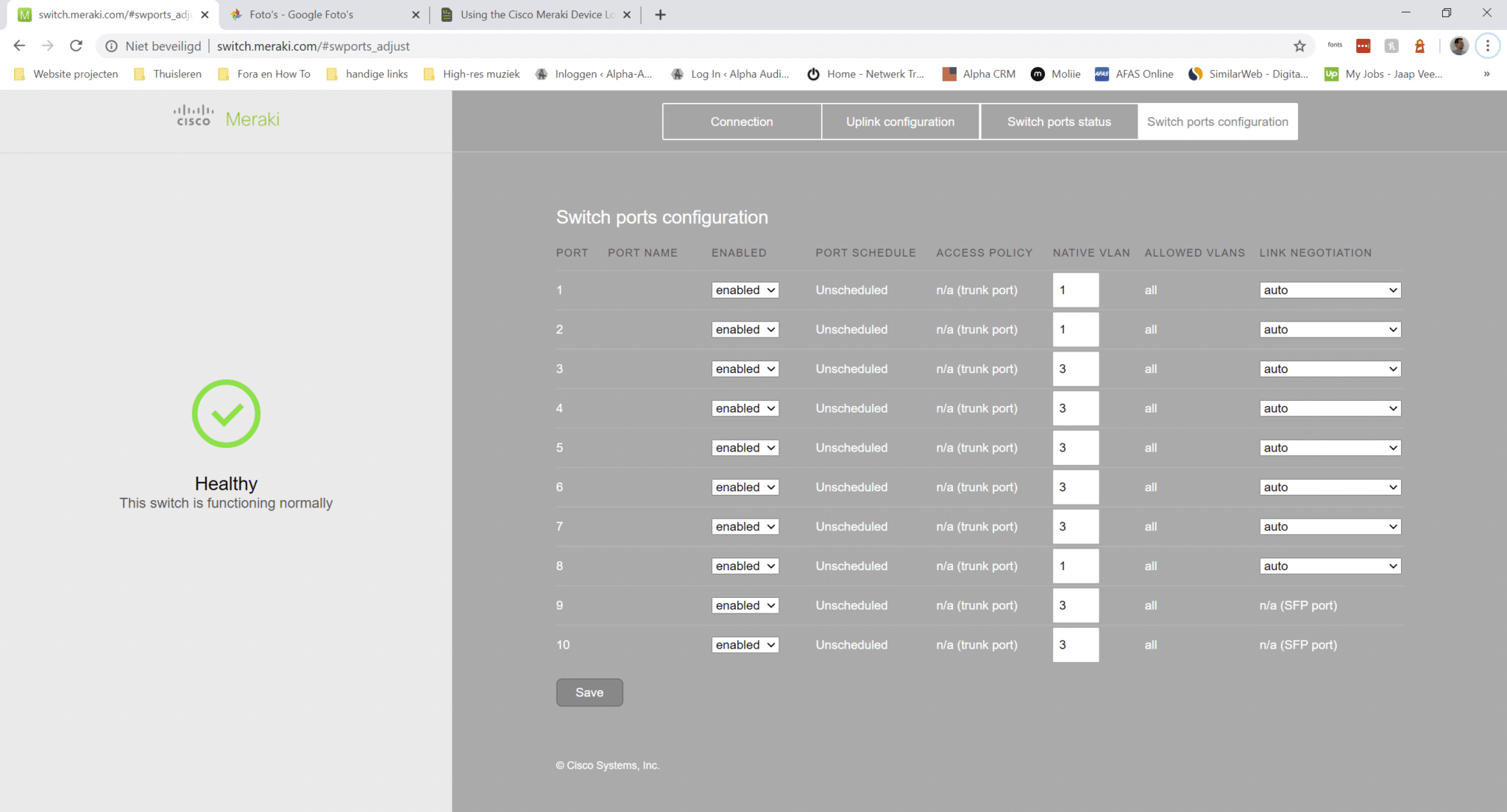Image resolution: width=1507 pixels, height=812 pixels.
Task: Click the browser back arrow
Action: tap(20, 46)
